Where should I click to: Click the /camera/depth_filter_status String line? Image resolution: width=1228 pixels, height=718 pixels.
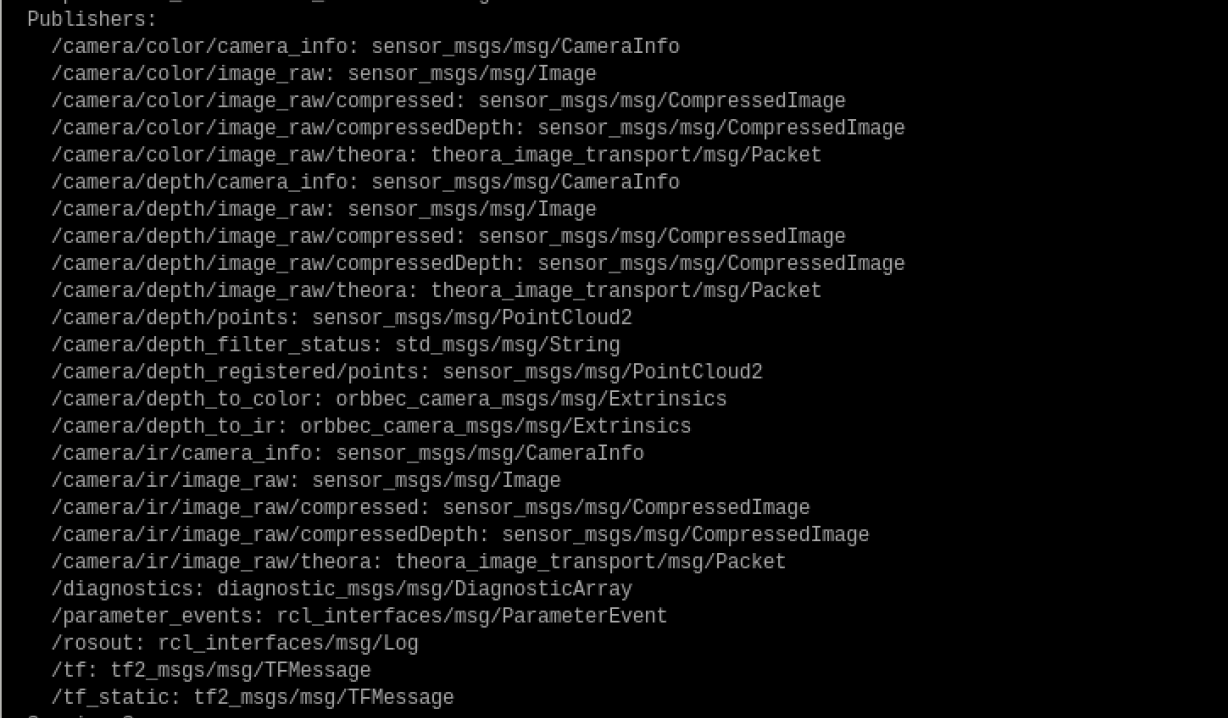pos(335,344)
